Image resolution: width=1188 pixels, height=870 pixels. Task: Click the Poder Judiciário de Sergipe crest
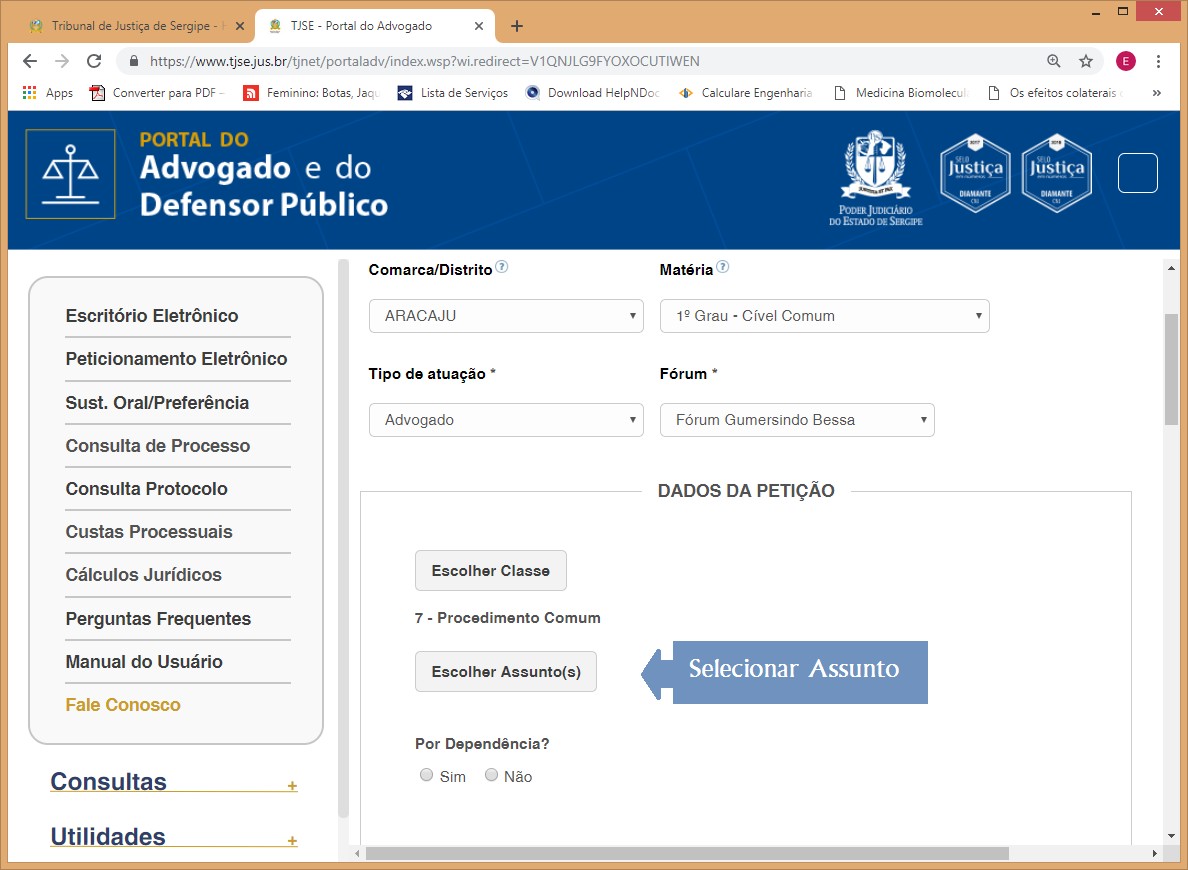(875, 175)
